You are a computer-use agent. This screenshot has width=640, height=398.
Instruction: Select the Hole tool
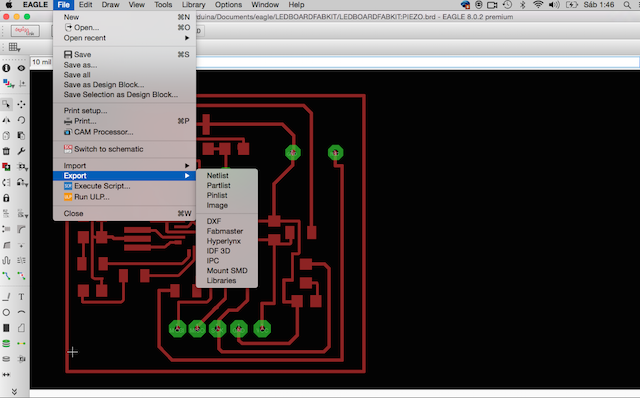pos(6,359)
